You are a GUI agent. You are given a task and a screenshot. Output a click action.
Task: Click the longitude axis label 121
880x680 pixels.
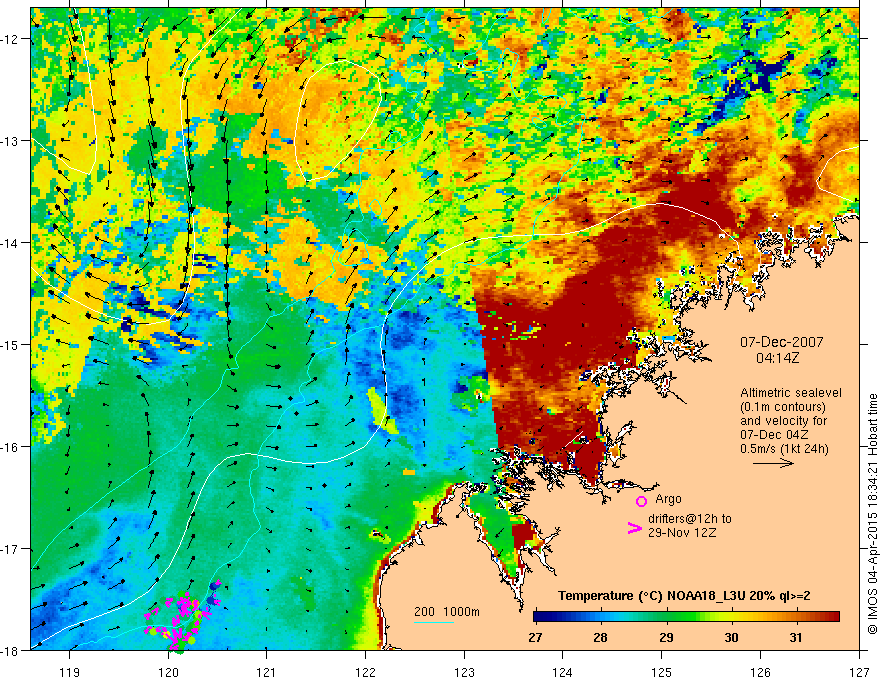(x=267, y=672)
